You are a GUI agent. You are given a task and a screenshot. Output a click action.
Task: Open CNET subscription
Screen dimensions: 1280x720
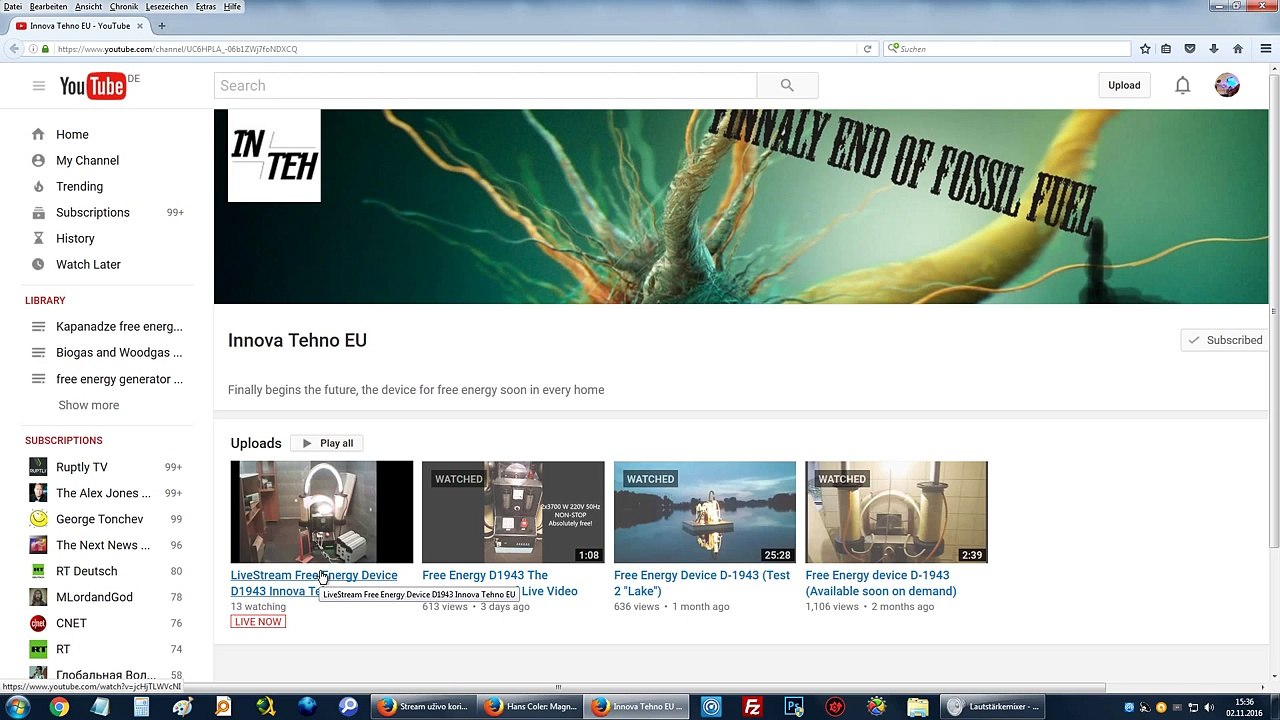point(71,623)
